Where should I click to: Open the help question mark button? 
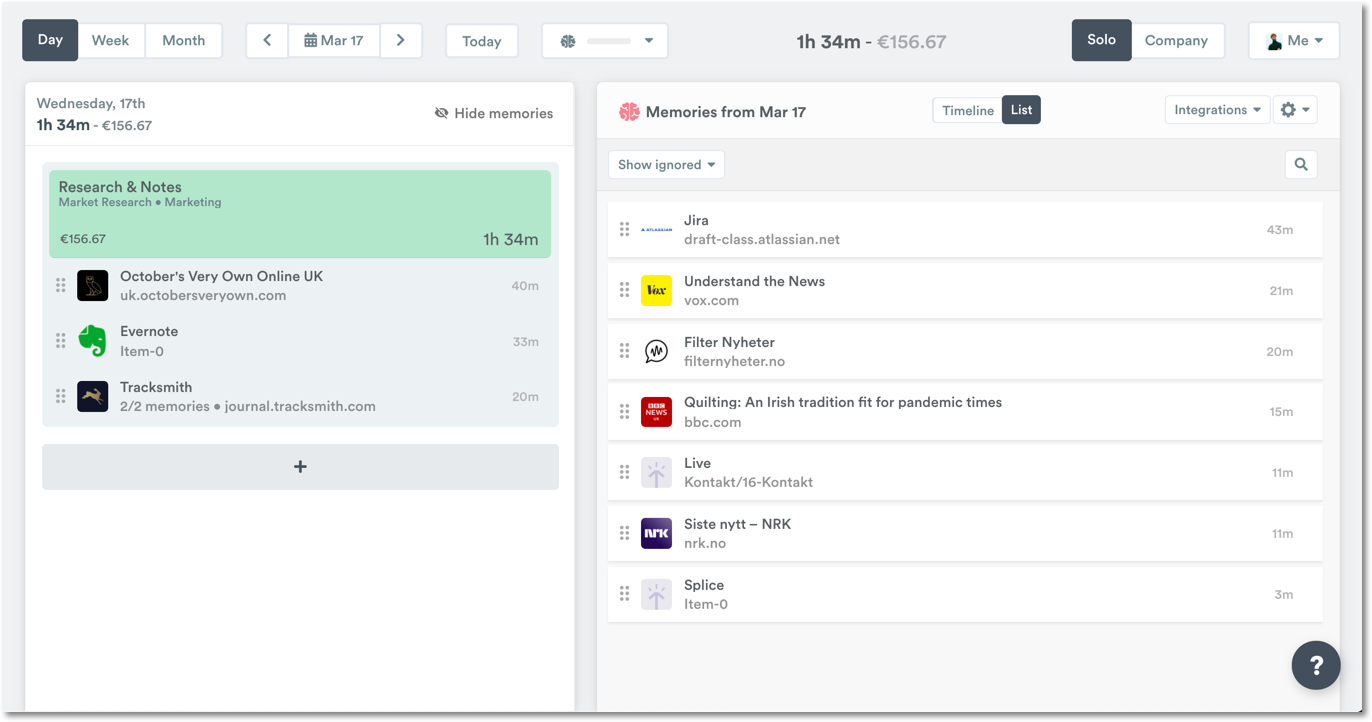(1316, 665)
